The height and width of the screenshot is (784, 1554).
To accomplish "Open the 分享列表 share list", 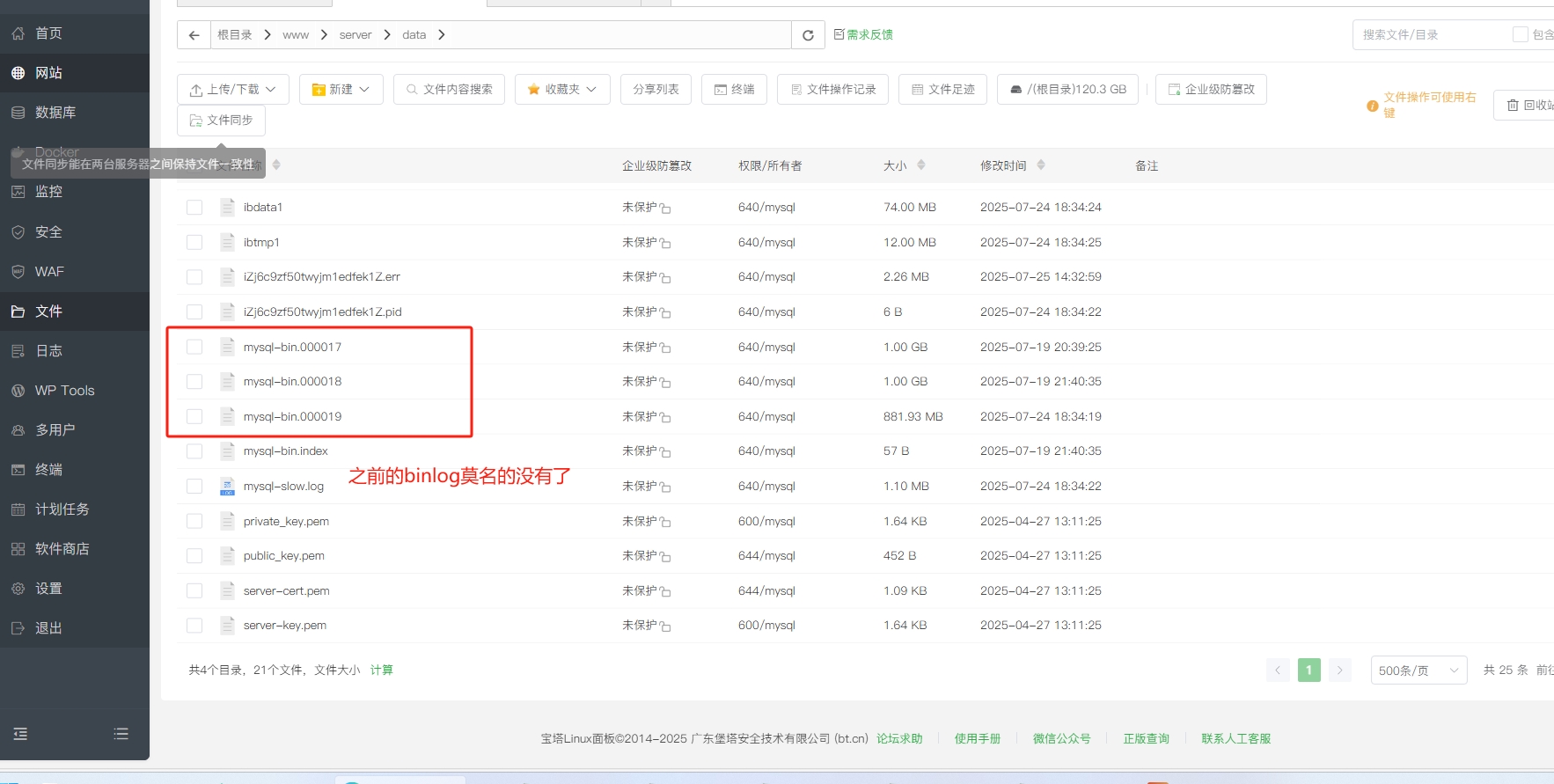I will click(x=656, y=90).
